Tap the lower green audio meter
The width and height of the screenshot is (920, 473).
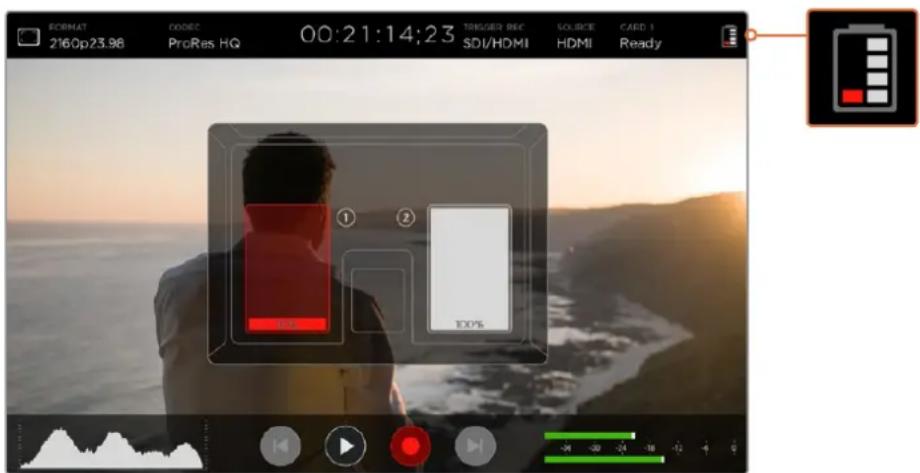[604, 460]
